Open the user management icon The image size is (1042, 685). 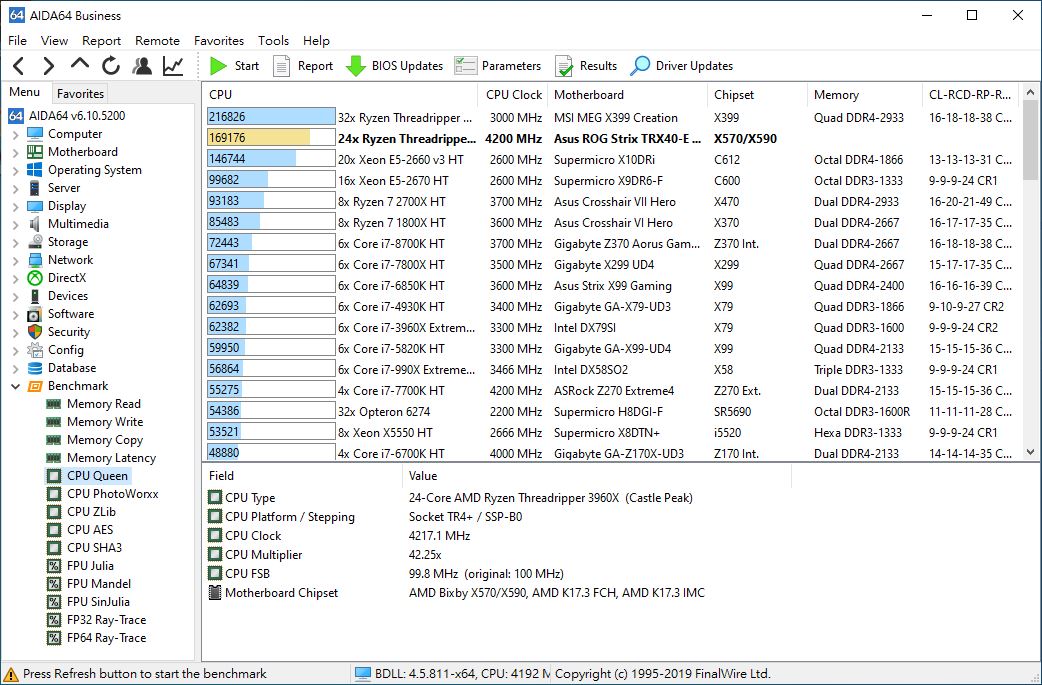tap(142, 66)
